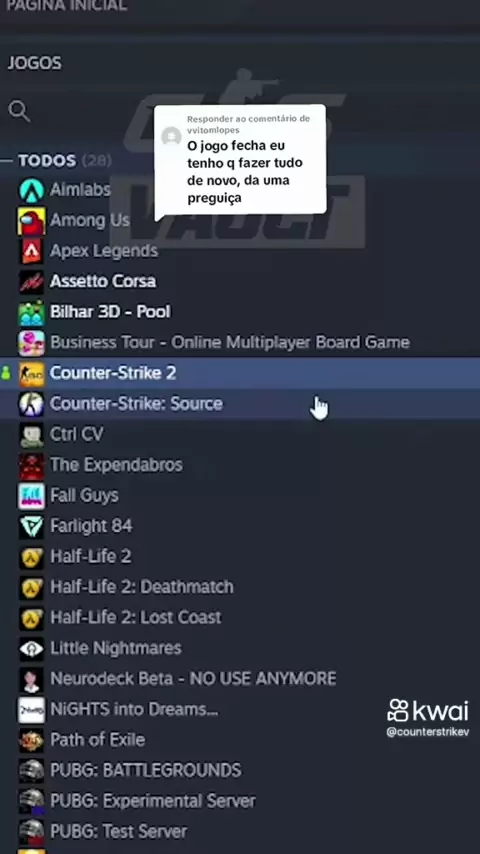The height and width of the screenshot is (854, 480).
Task: Open the JOGOS filter header
Action: click(34, 63)
